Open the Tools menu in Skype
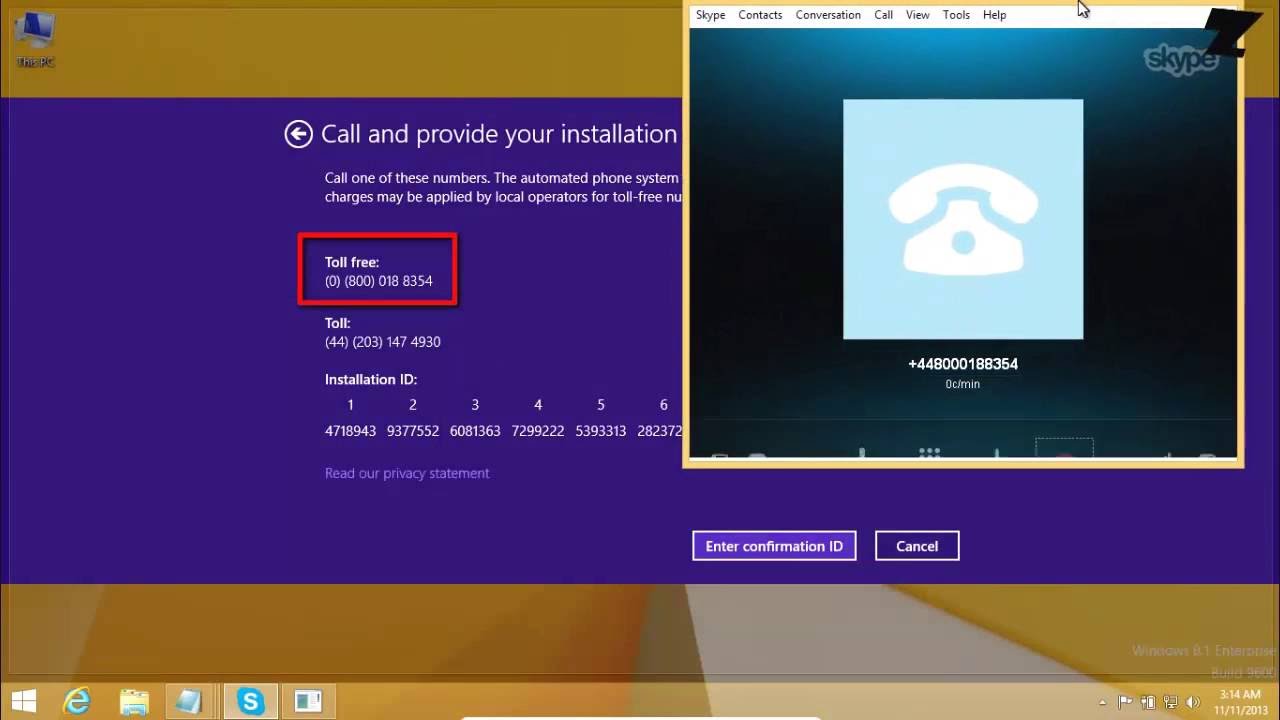 (956, 15)
